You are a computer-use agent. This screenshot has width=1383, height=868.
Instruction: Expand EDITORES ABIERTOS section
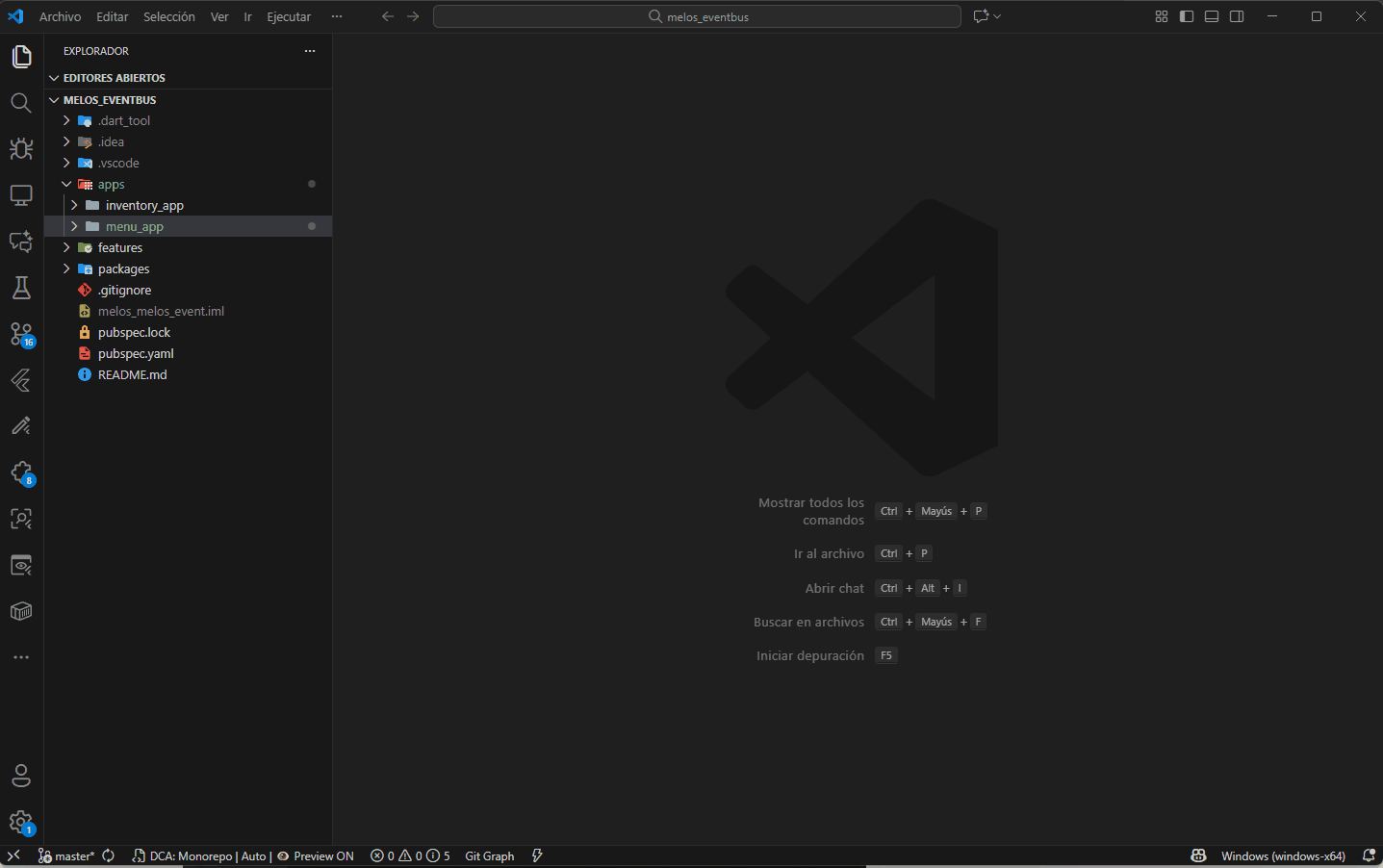(x=188, y=78)
